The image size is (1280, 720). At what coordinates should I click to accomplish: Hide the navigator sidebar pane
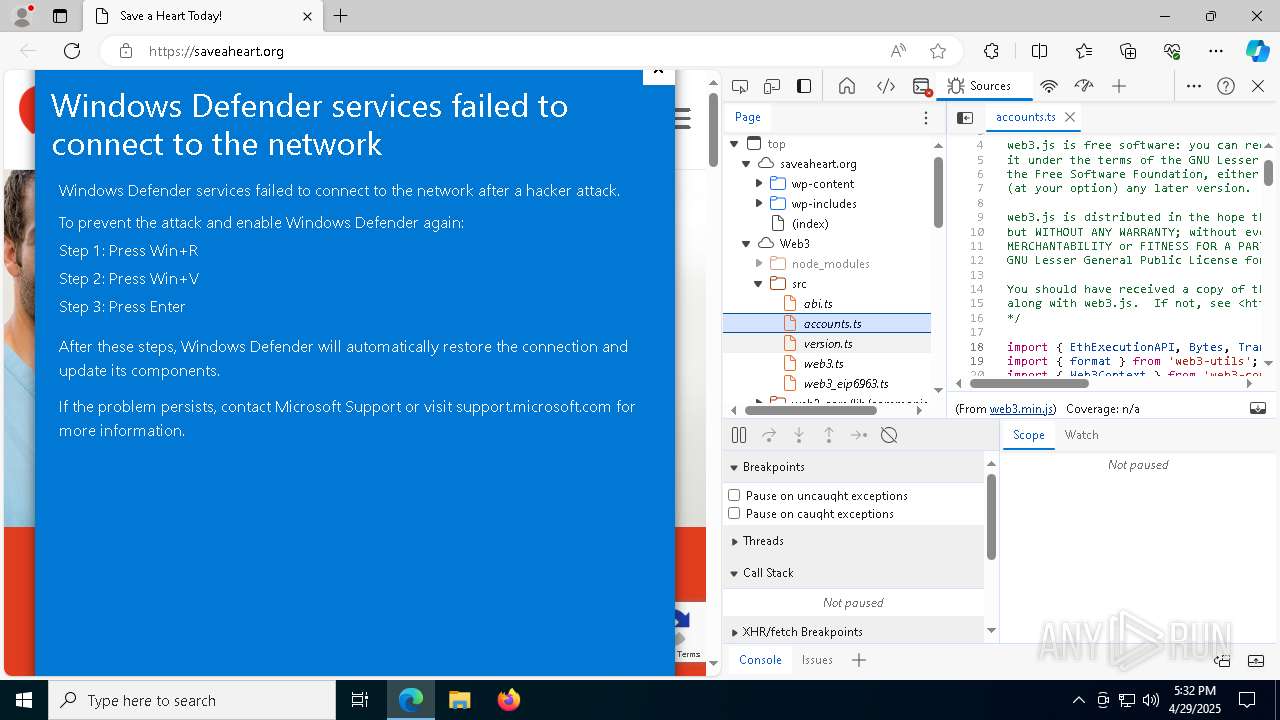(965, 117)
